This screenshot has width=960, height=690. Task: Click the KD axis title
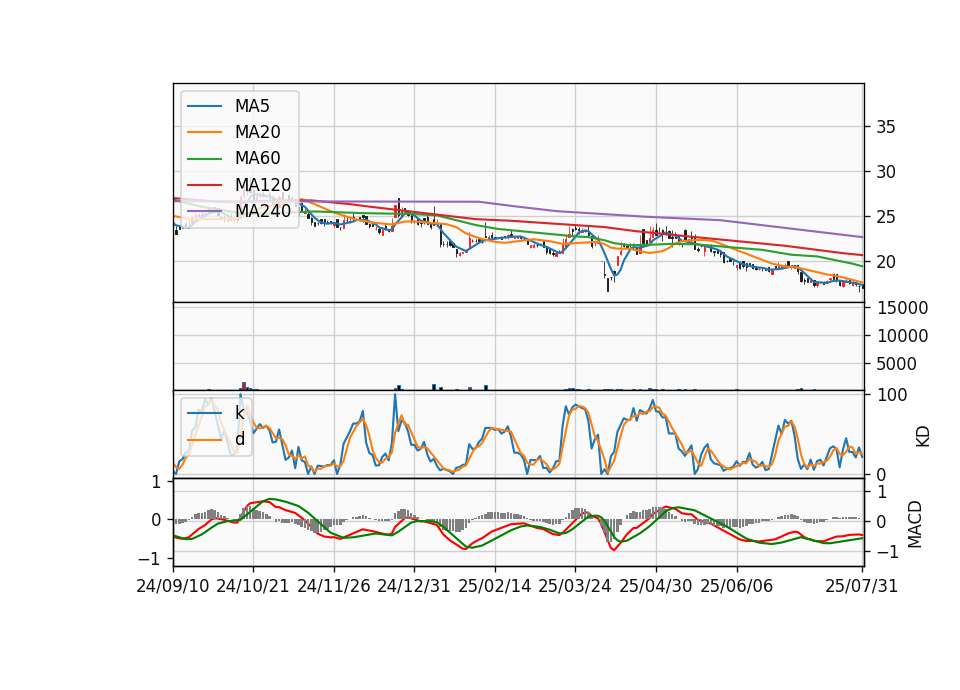click(923, 437)
